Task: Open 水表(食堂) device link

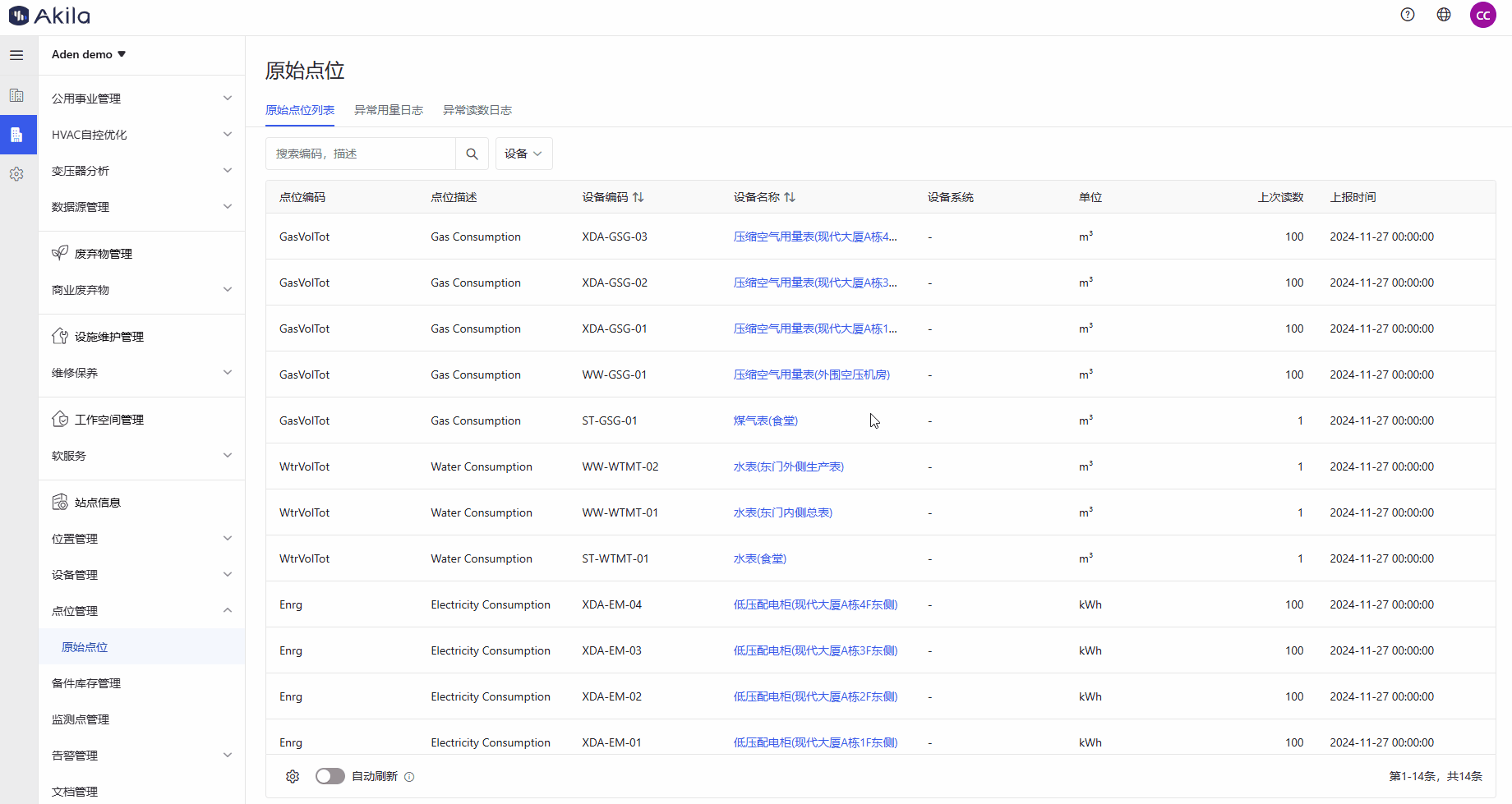Action: pyautogui.click(x=760, y=558)
